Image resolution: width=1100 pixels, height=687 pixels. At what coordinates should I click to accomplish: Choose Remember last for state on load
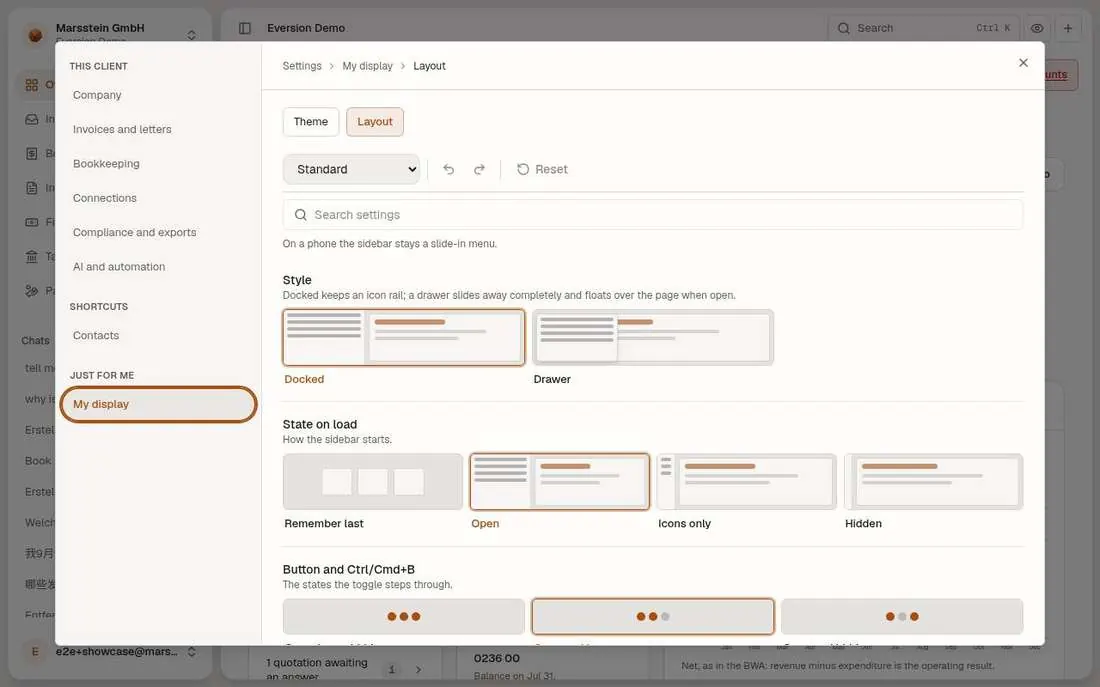(x=373, y=481)
